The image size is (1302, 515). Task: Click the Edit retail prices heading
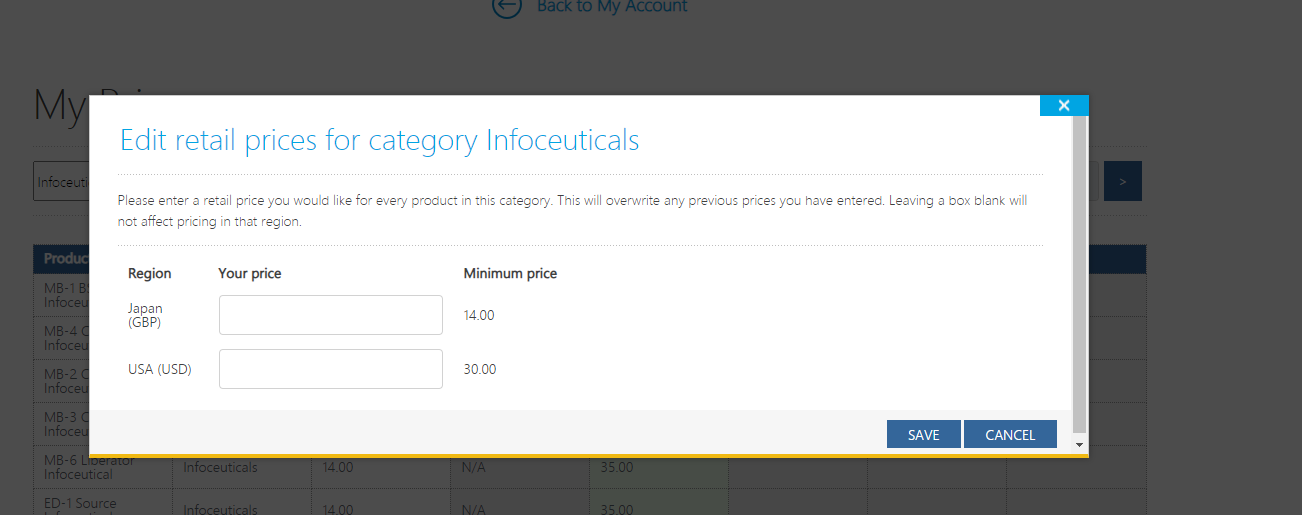(380, 139)
